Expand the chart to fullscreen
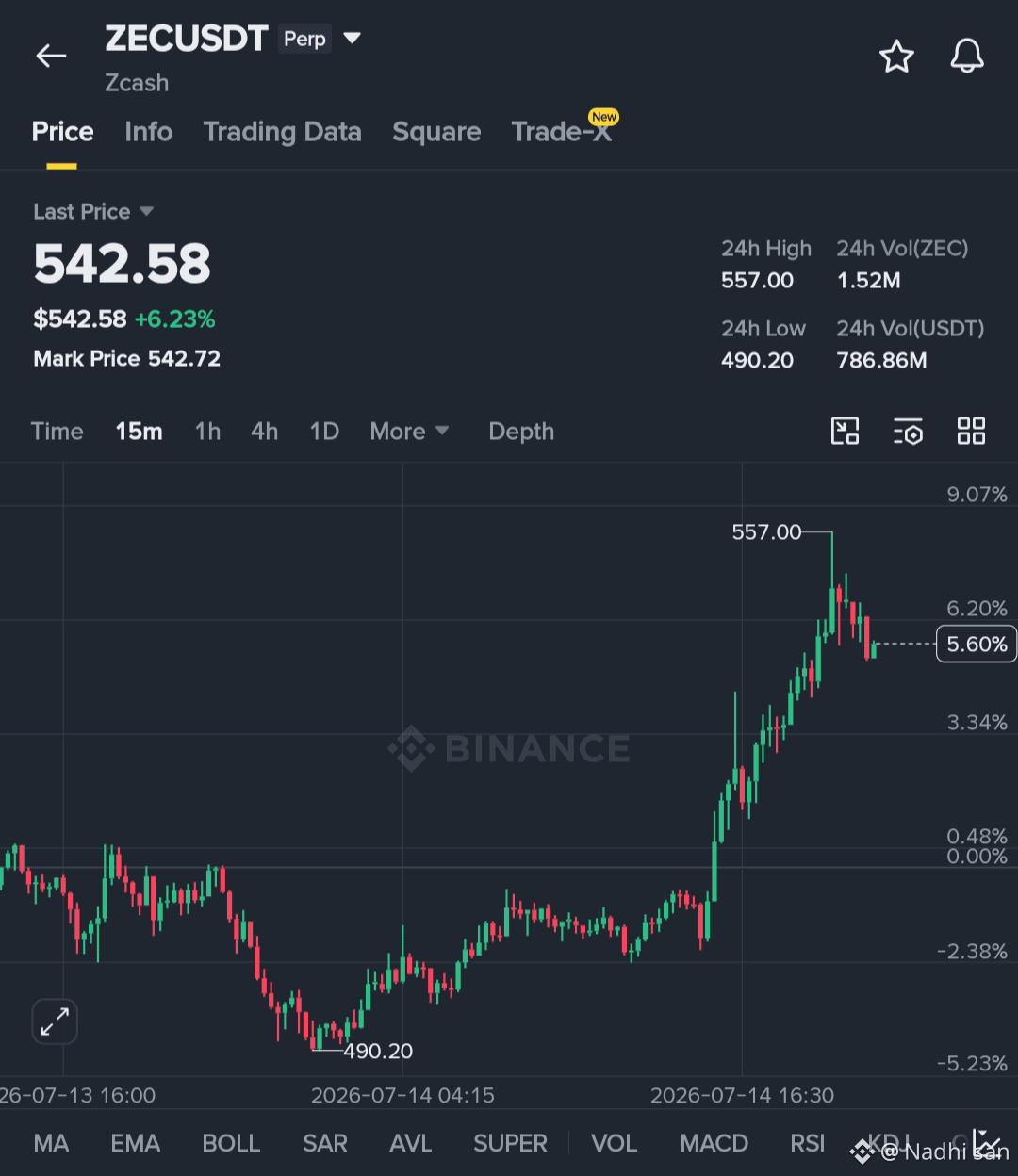1018x1176 pixels. point(55,1021)
